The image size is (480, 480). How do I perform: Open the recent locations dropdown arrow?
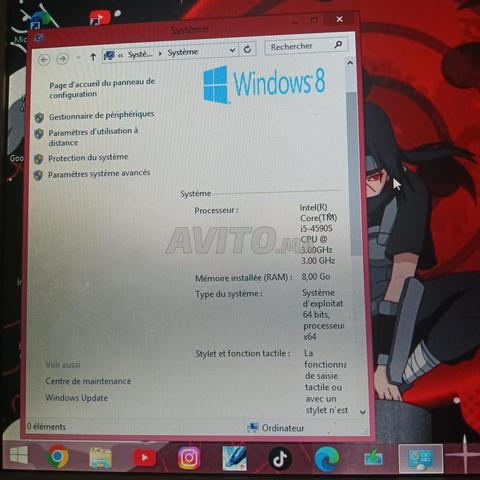click(x=78, y=58)
